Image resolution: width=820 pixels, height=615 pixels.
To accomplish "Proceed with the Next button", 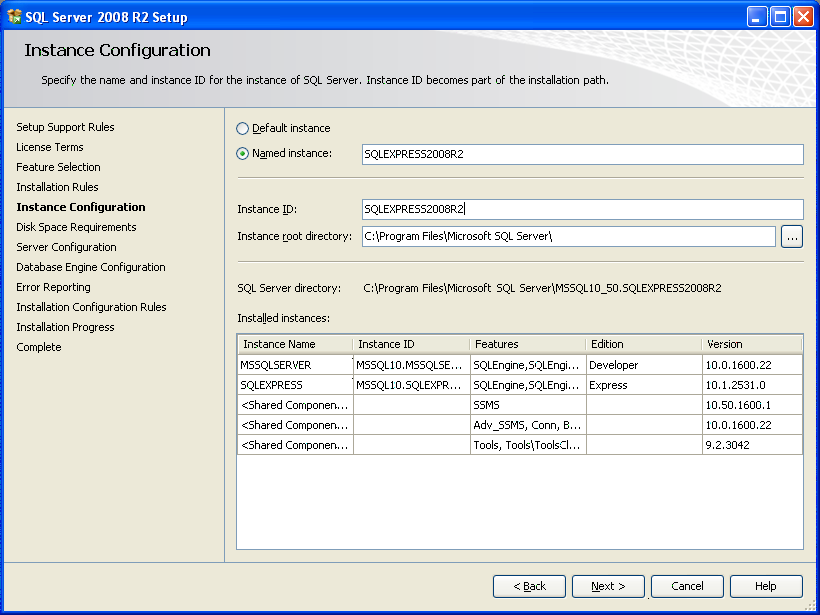I will pyautogui.click(x=608, y=586).
